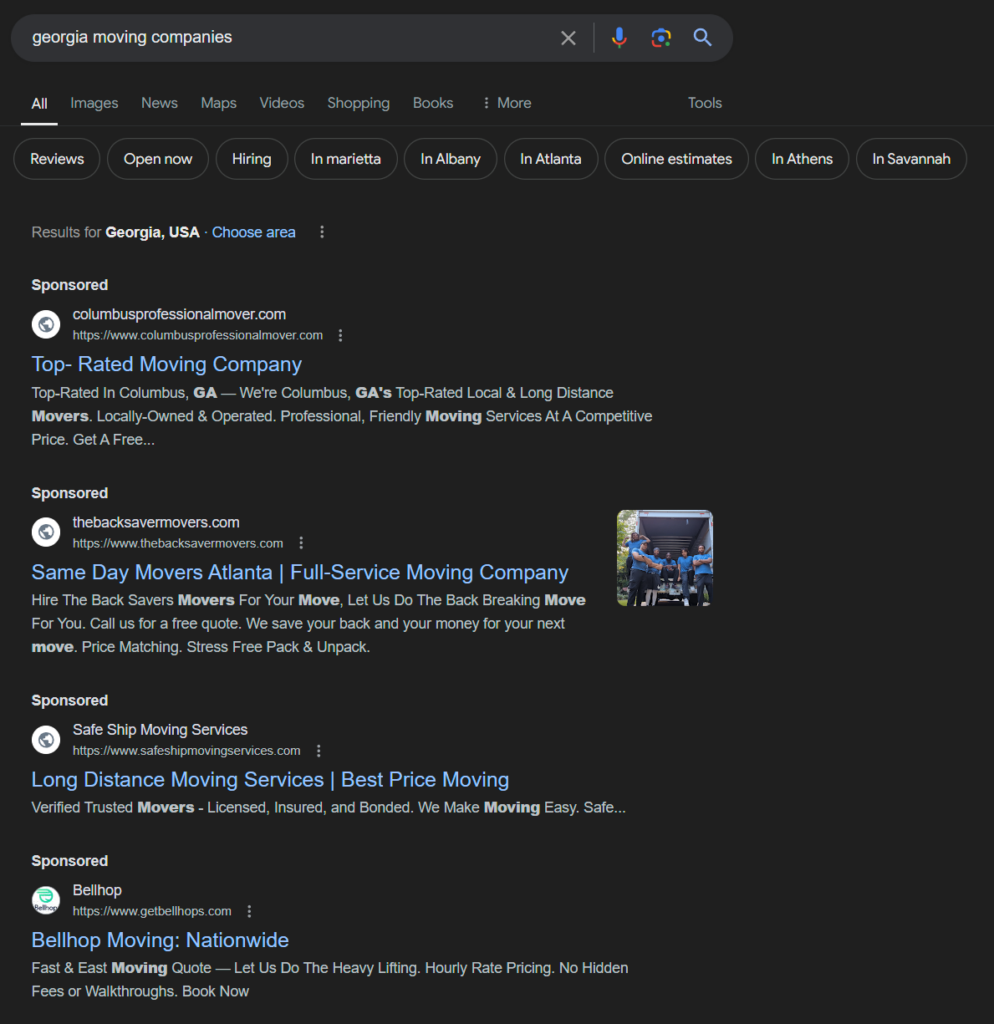
Task: Open the Same Day Movers Atlanta link
Action: pyautogui.click(x=300, y=572)
